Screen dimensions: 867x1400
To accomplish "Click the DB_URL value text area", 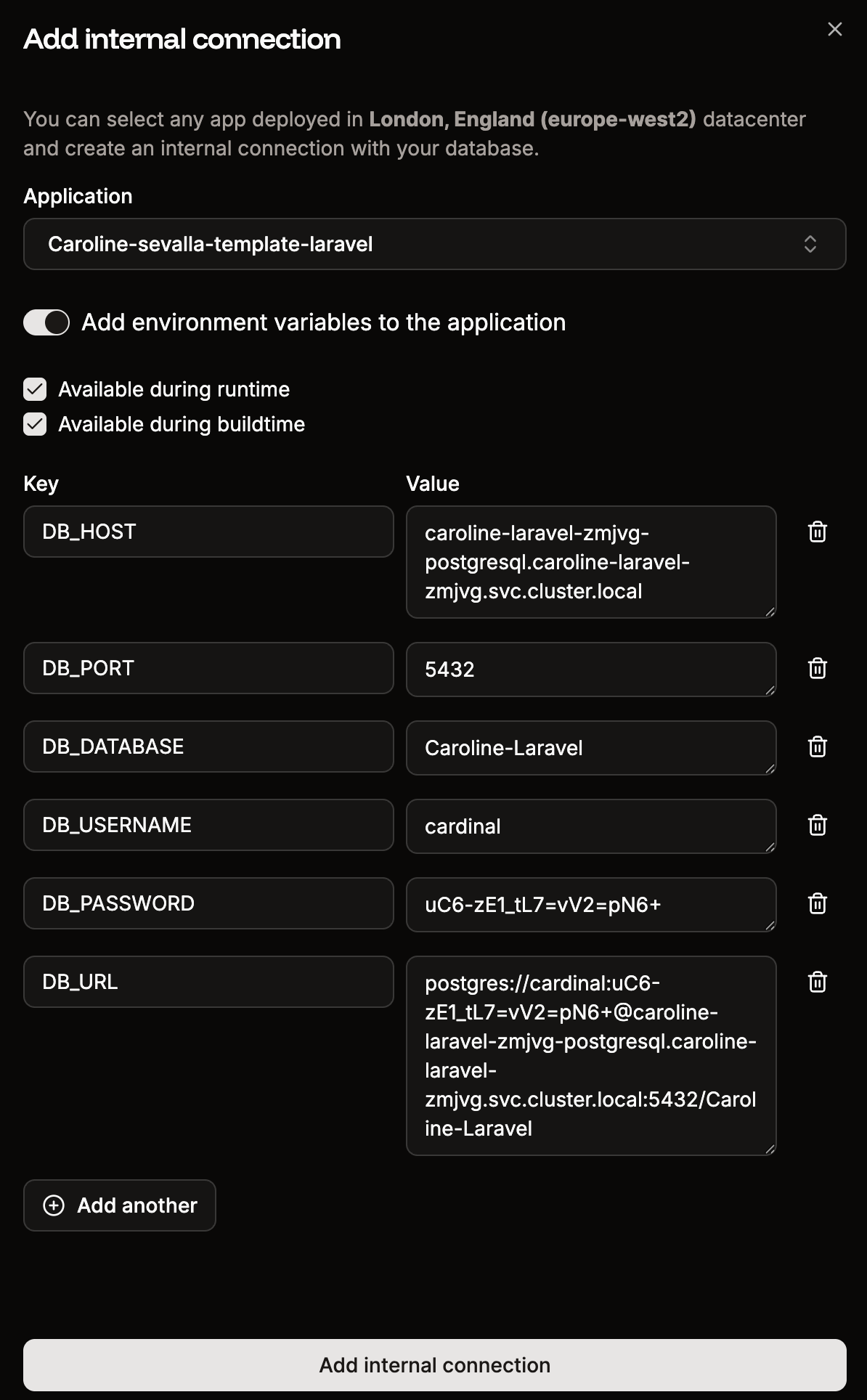I will [x=591, y=1055].
